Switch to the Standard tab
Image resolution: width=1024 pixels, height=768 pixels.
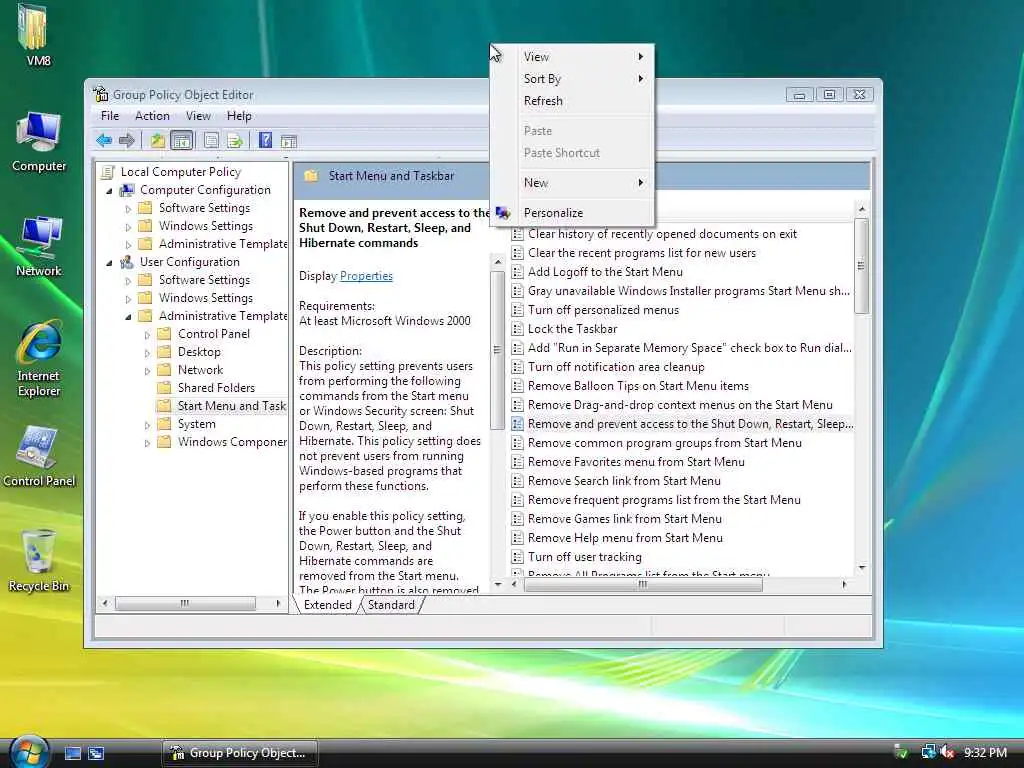click(x=391, y=605)
